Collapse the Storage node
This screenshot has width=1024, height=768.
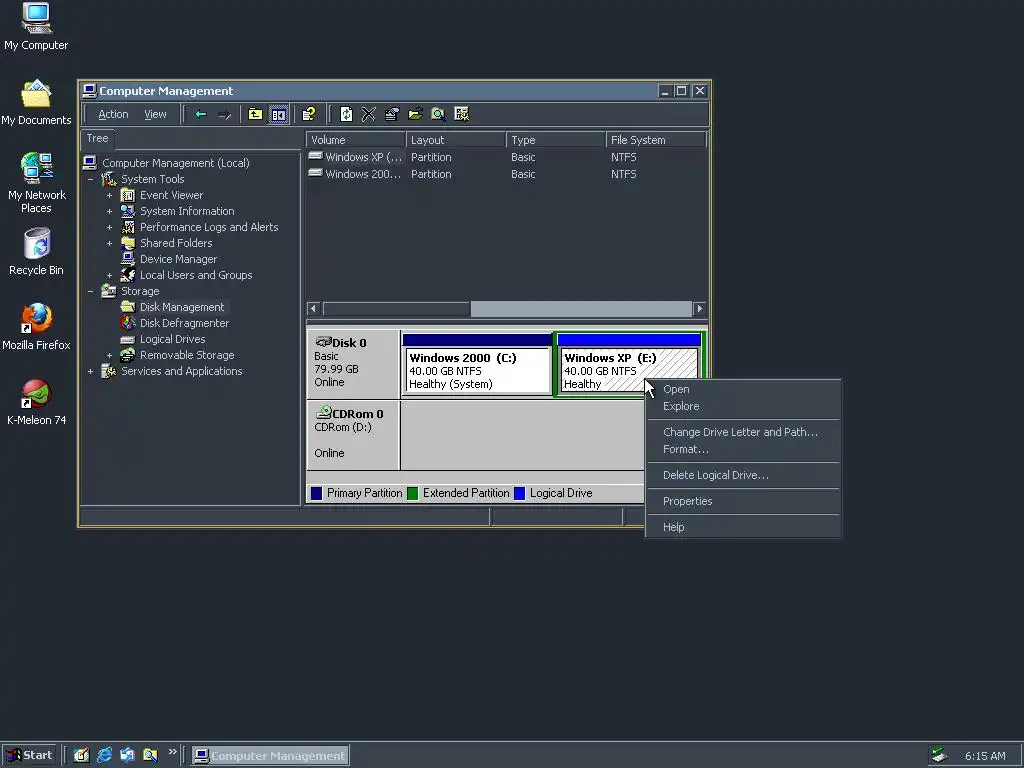[91, 291]
